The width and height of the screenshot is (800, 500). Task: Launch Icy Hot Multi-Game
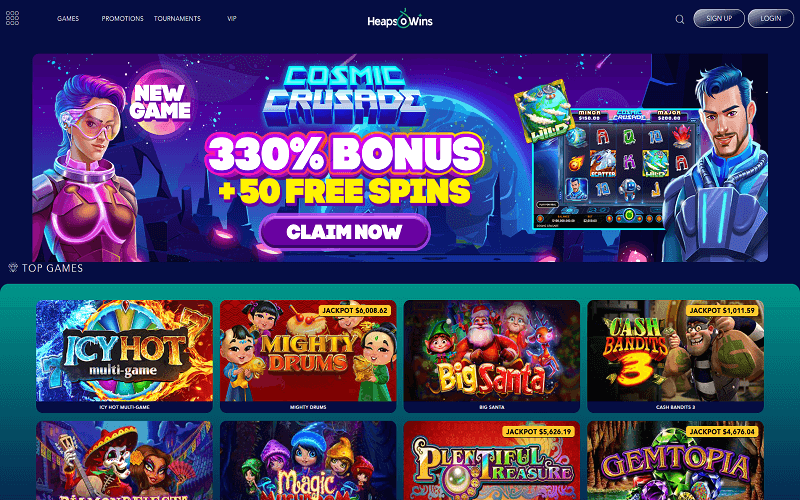tap(124, 356)
